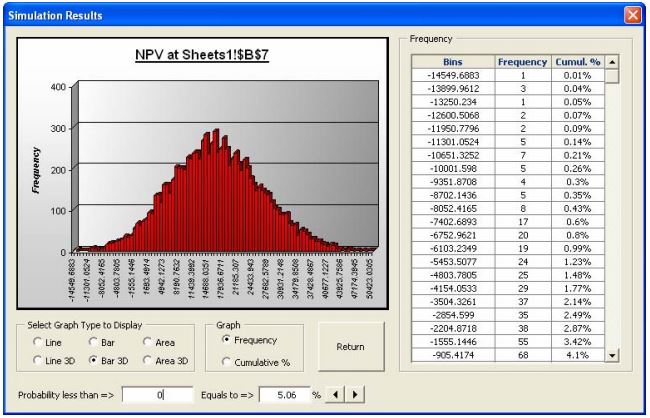The image size is (650, 418).
Task: Click cumulative value 4.1%
Action: click(578, 355)
